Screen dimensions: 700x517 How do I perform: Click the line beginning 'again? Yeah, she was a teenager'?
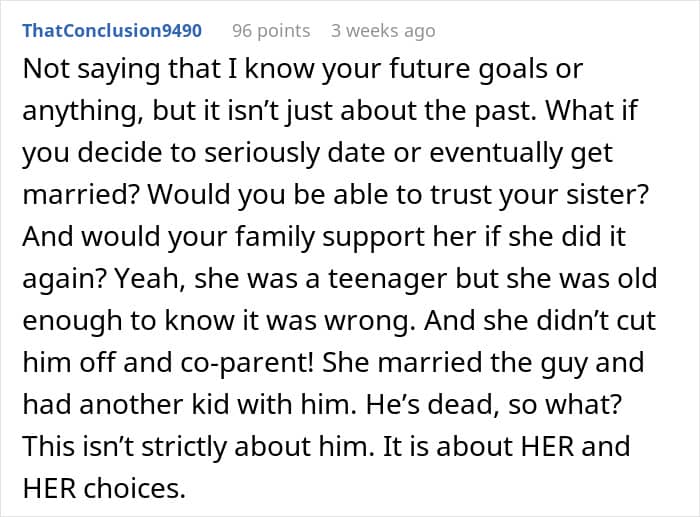[340, 279]
